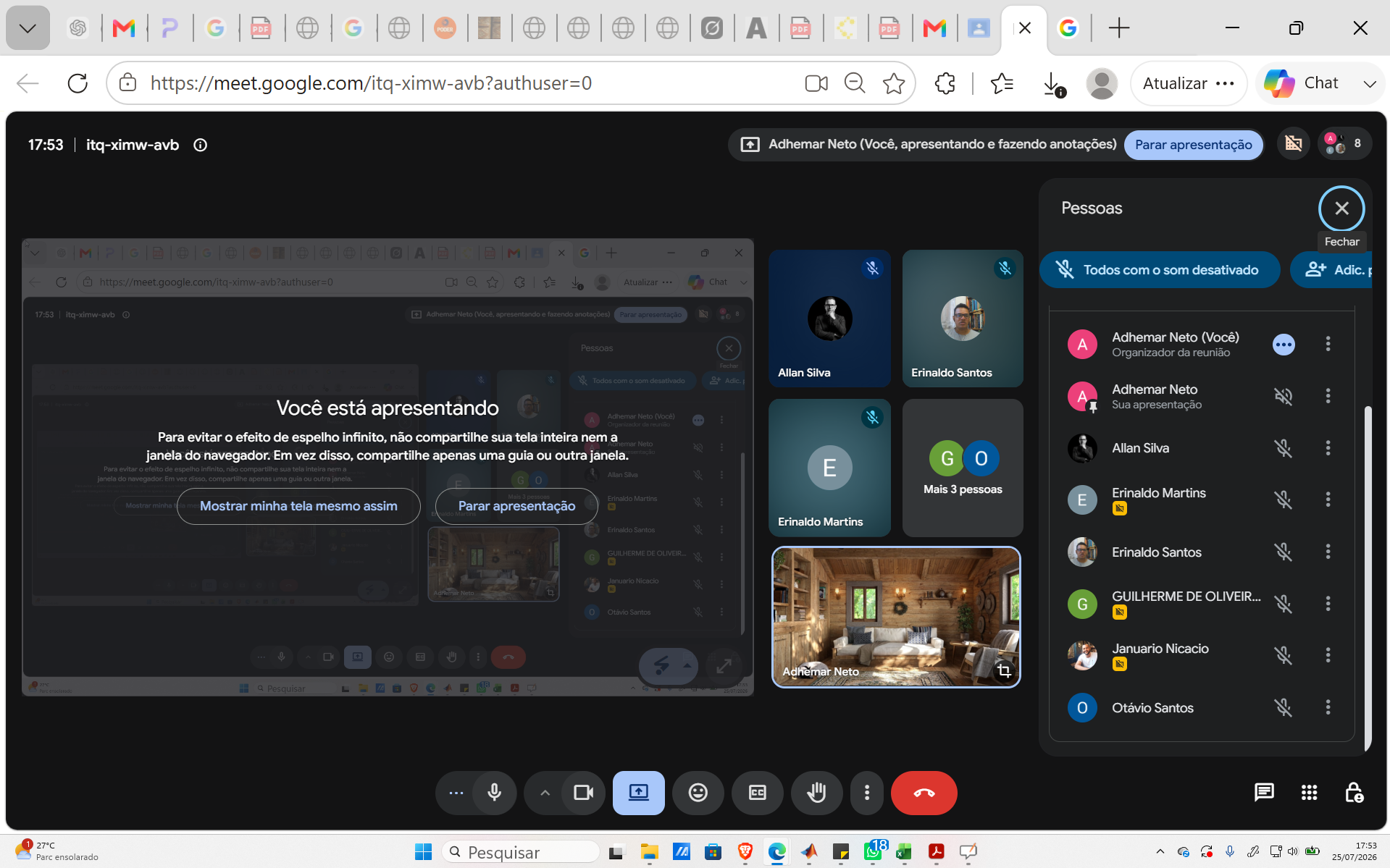Viewport: 1390px width, 868px height.
Task: Click muted mic icon for Otávio Santos
Action: coord(1283,707)
